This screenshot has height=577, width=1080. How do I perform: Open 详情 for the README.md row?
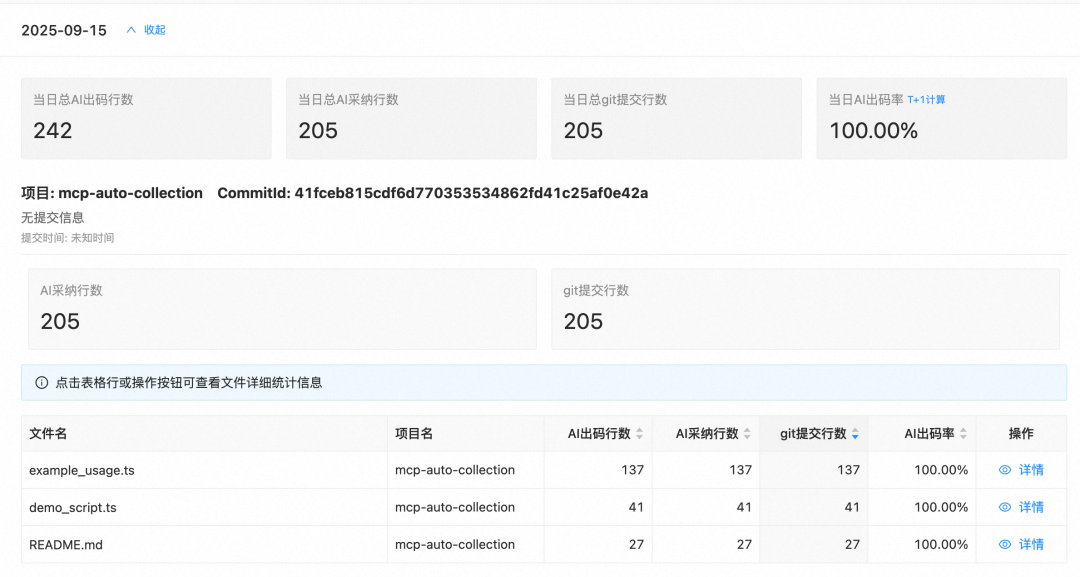pyautogui.click(x=1030, y=544)
